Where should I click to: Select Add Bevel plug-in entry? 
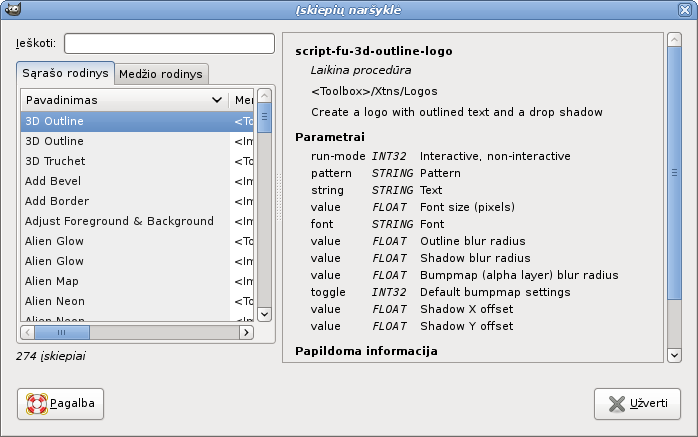[x=53, y=181]
